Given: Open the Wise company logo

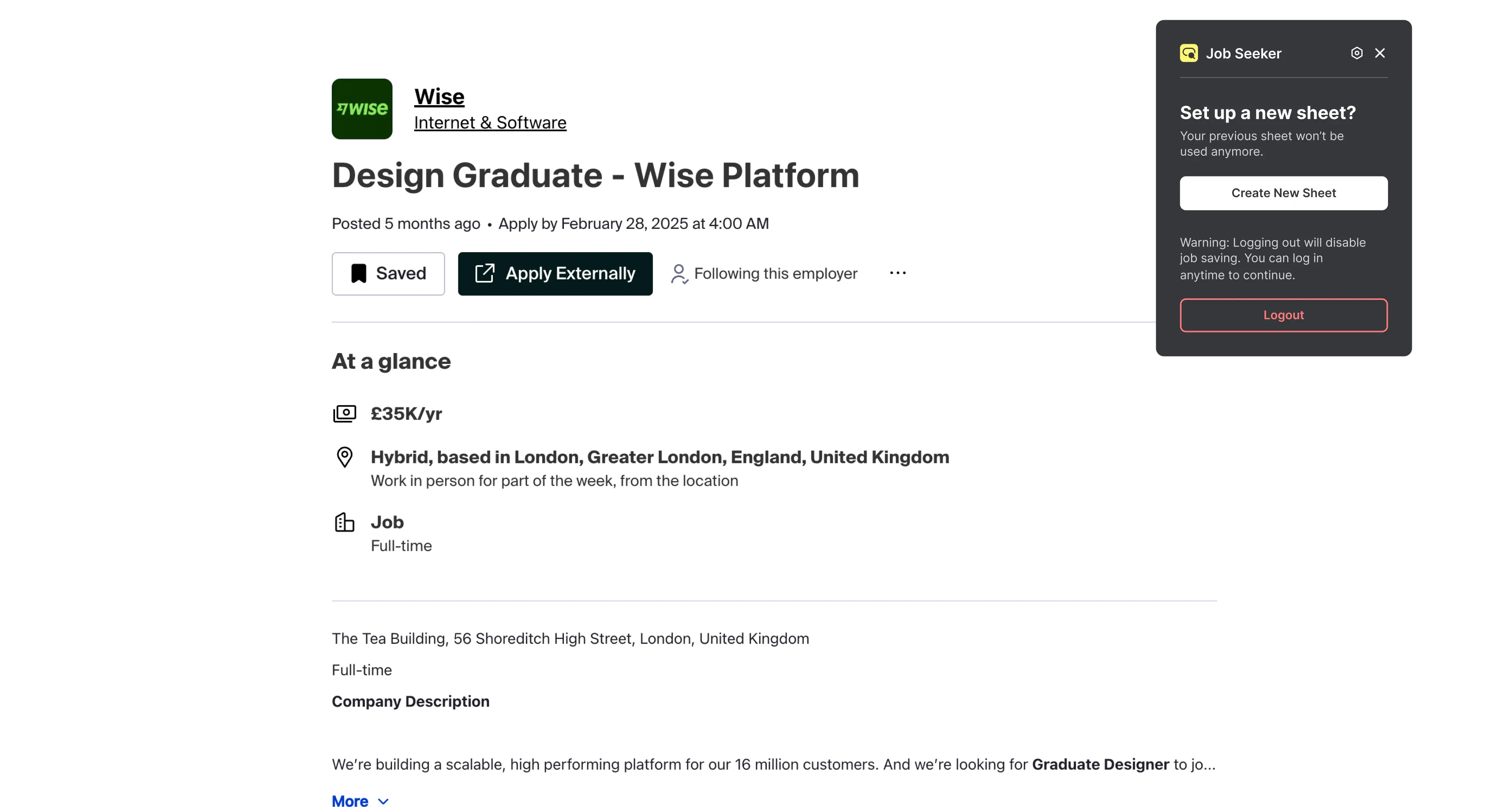Looking at the screenshot, I should [x=362, y=109].
